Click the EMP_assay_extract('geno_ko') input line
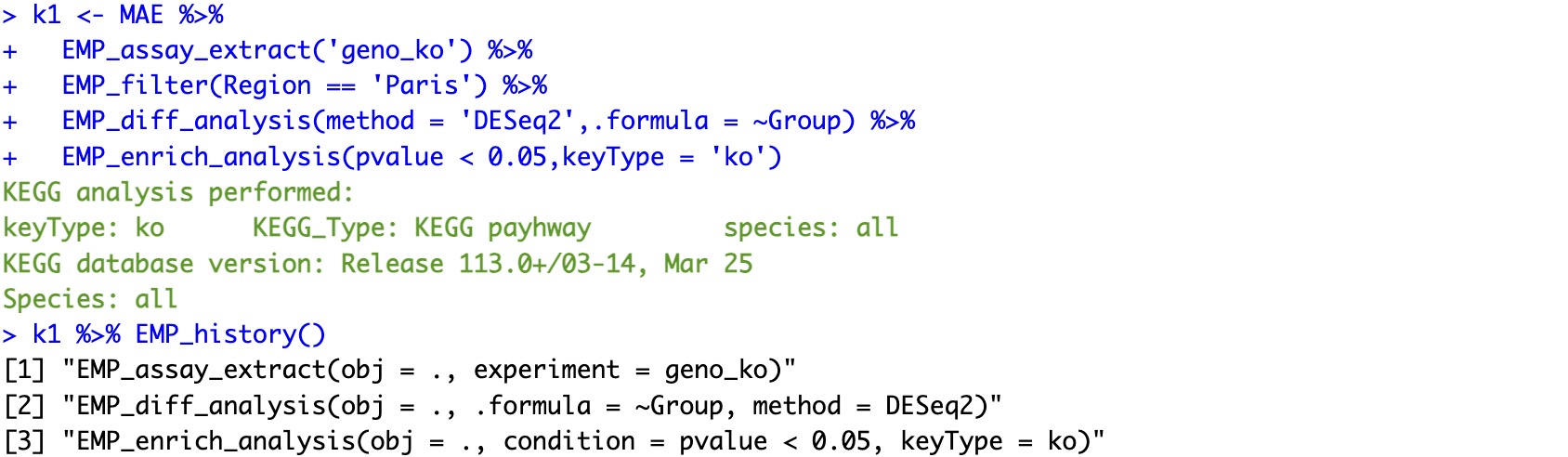This screenshot has height=457, width=1568. click(297, 51)
